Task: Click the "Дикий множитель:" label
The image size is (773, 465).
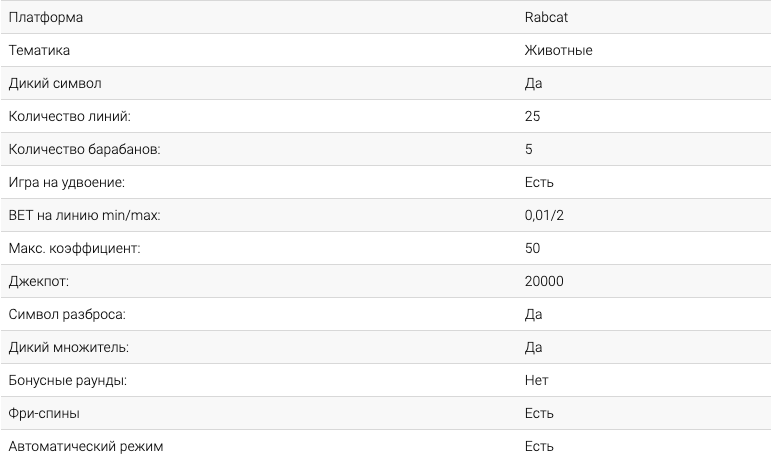Action: tap(69, 347)
